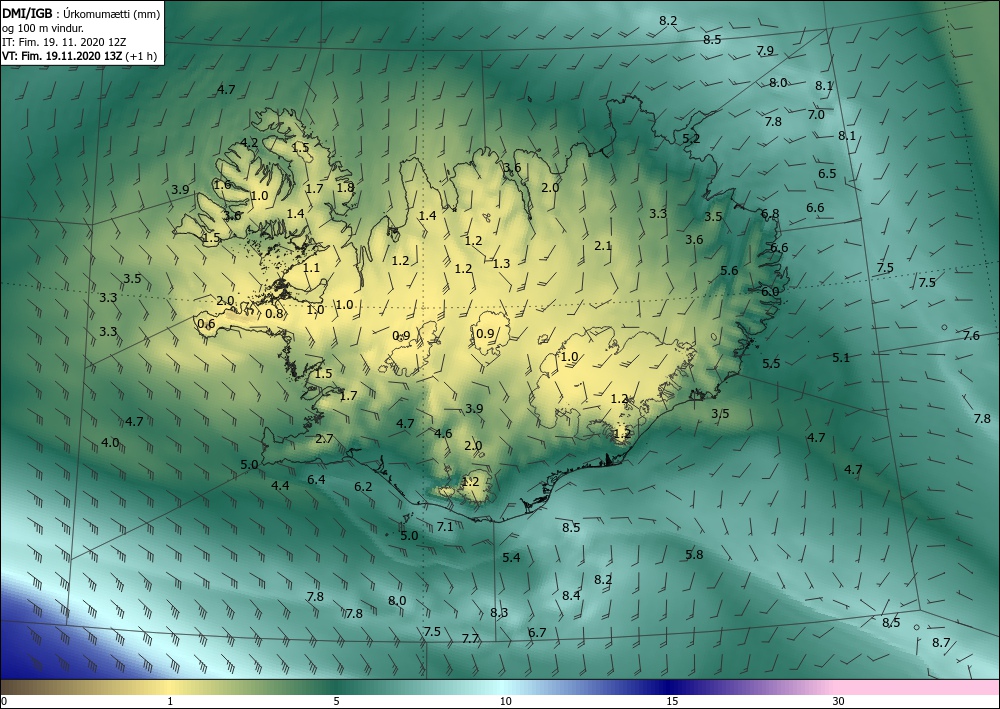This screenshot has height=709, width=1000.
Task: Click the map value 6.8
Action: click(770, 214)
